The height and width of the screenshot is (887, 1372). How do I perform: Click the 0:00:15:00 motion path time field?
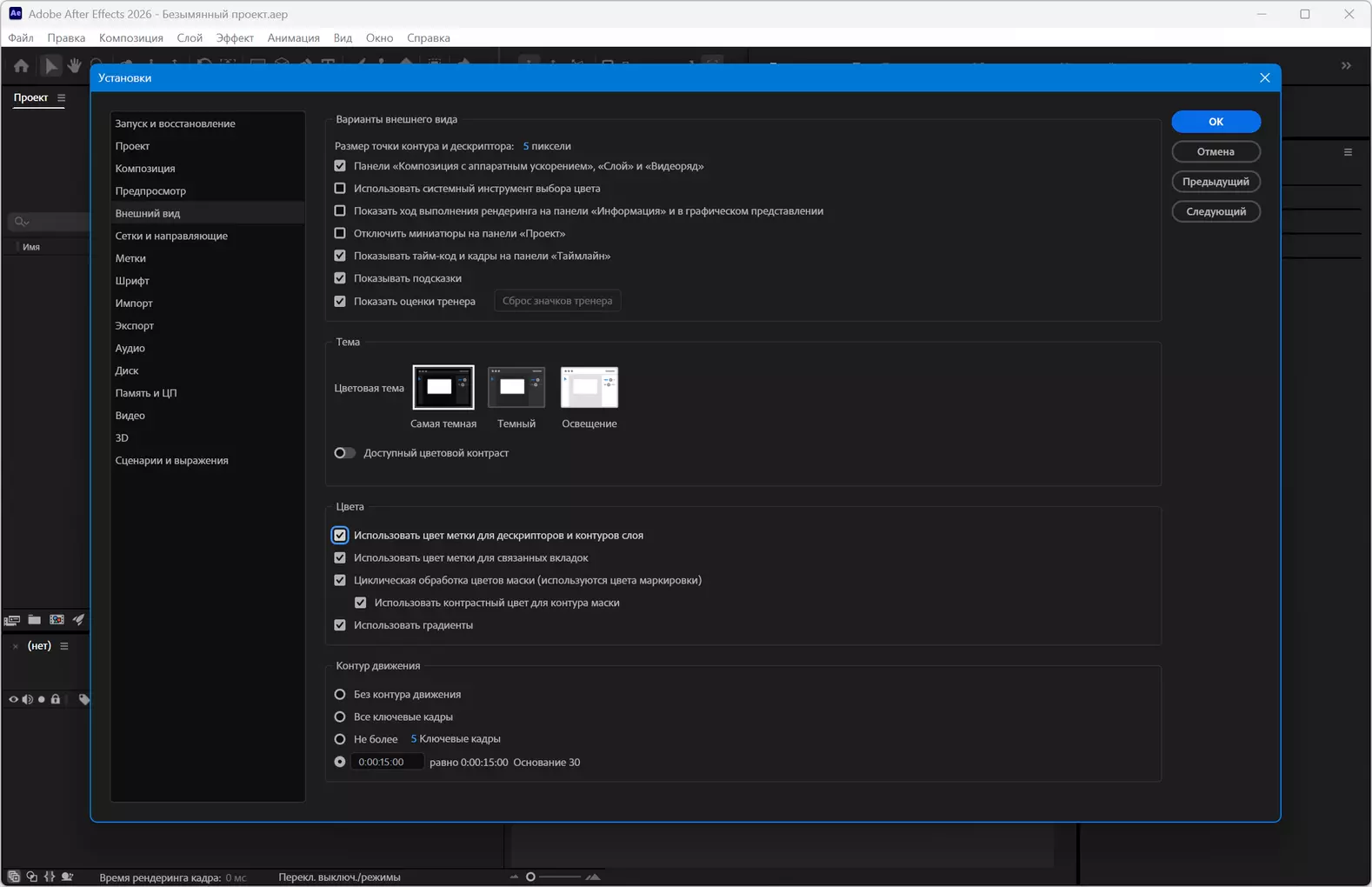[x=388, y=763]
